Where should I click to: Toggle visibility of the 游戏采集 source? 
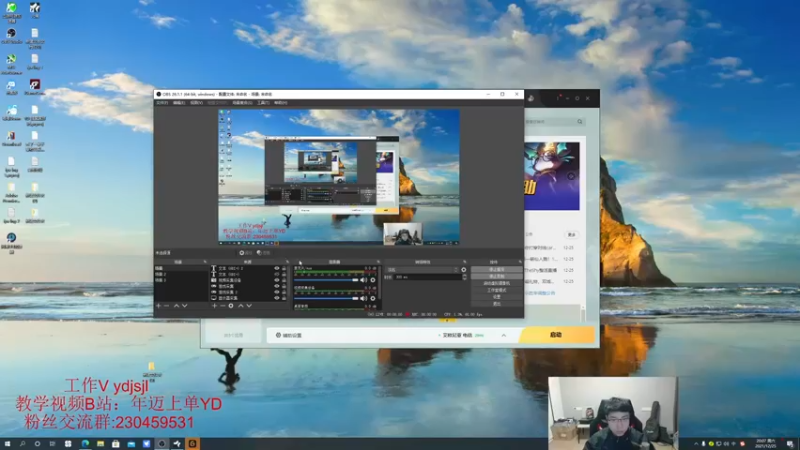(277, 286)
